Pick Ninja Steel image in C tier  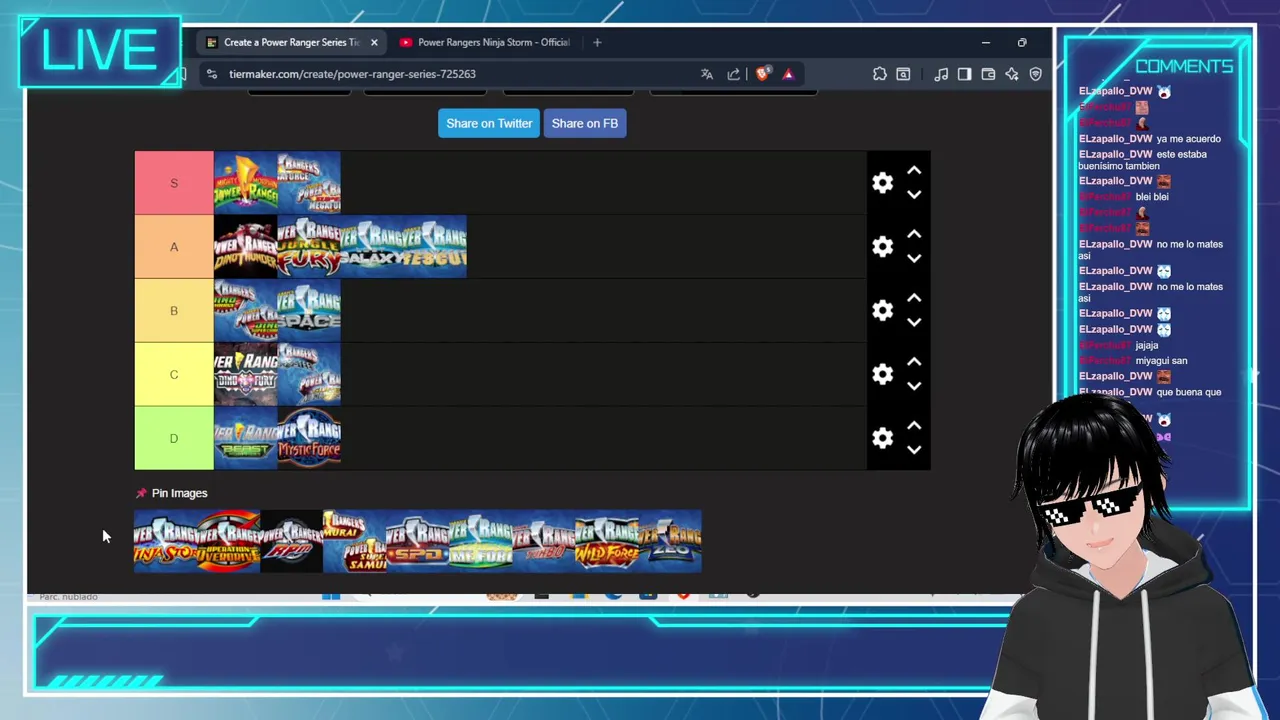[309, 375]
